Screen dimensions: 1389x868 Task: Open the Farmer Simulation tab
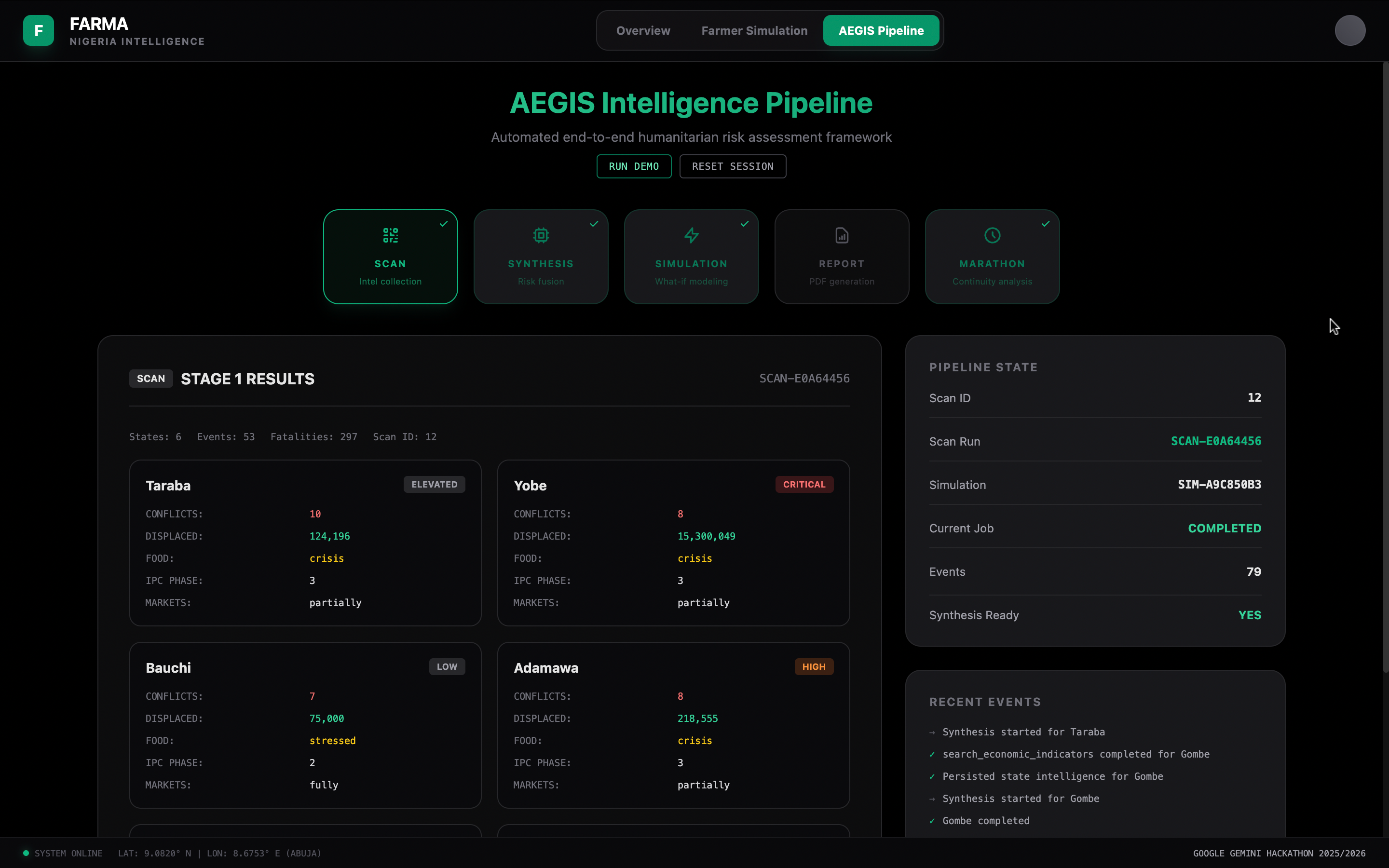click(754, 31)
